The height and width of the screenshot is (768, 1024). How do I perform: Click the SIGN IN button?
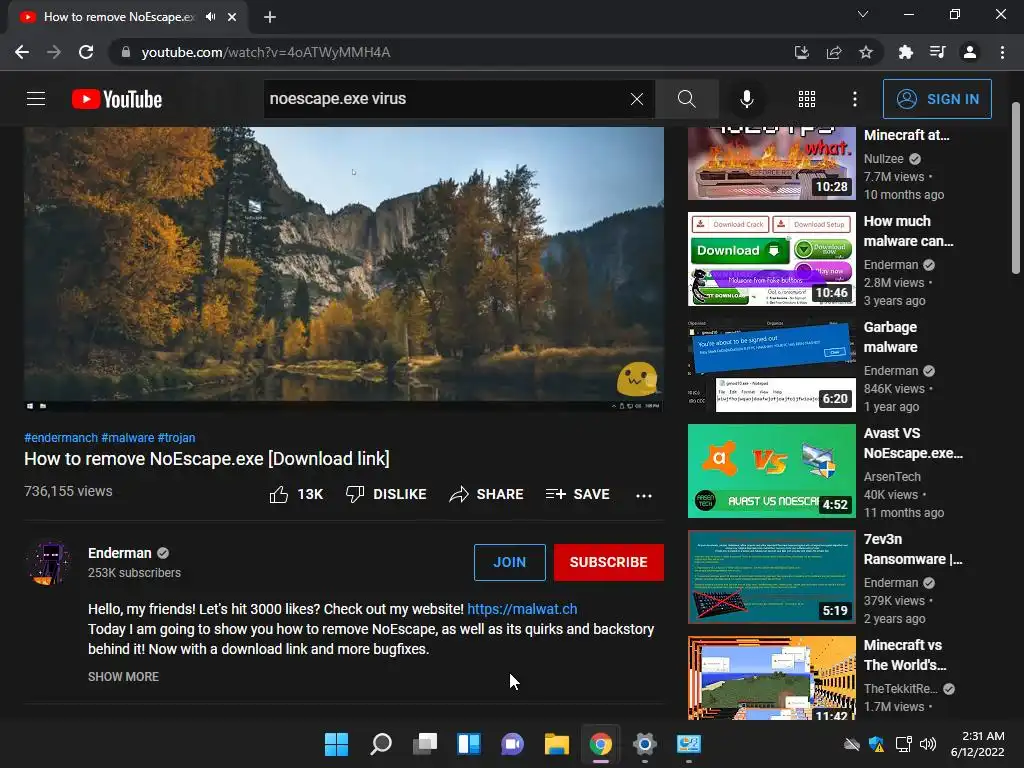[x=937, y=99]
